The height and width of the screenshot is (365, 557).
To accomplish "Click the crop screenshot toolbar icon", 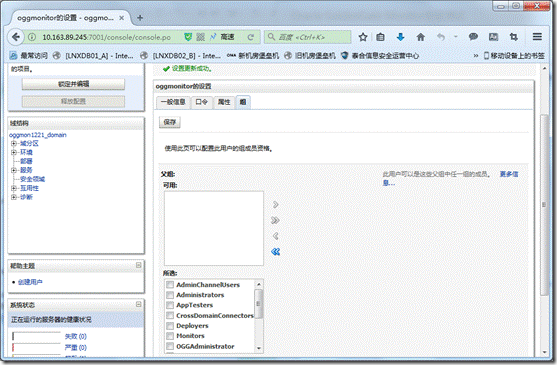I will 514,37.
